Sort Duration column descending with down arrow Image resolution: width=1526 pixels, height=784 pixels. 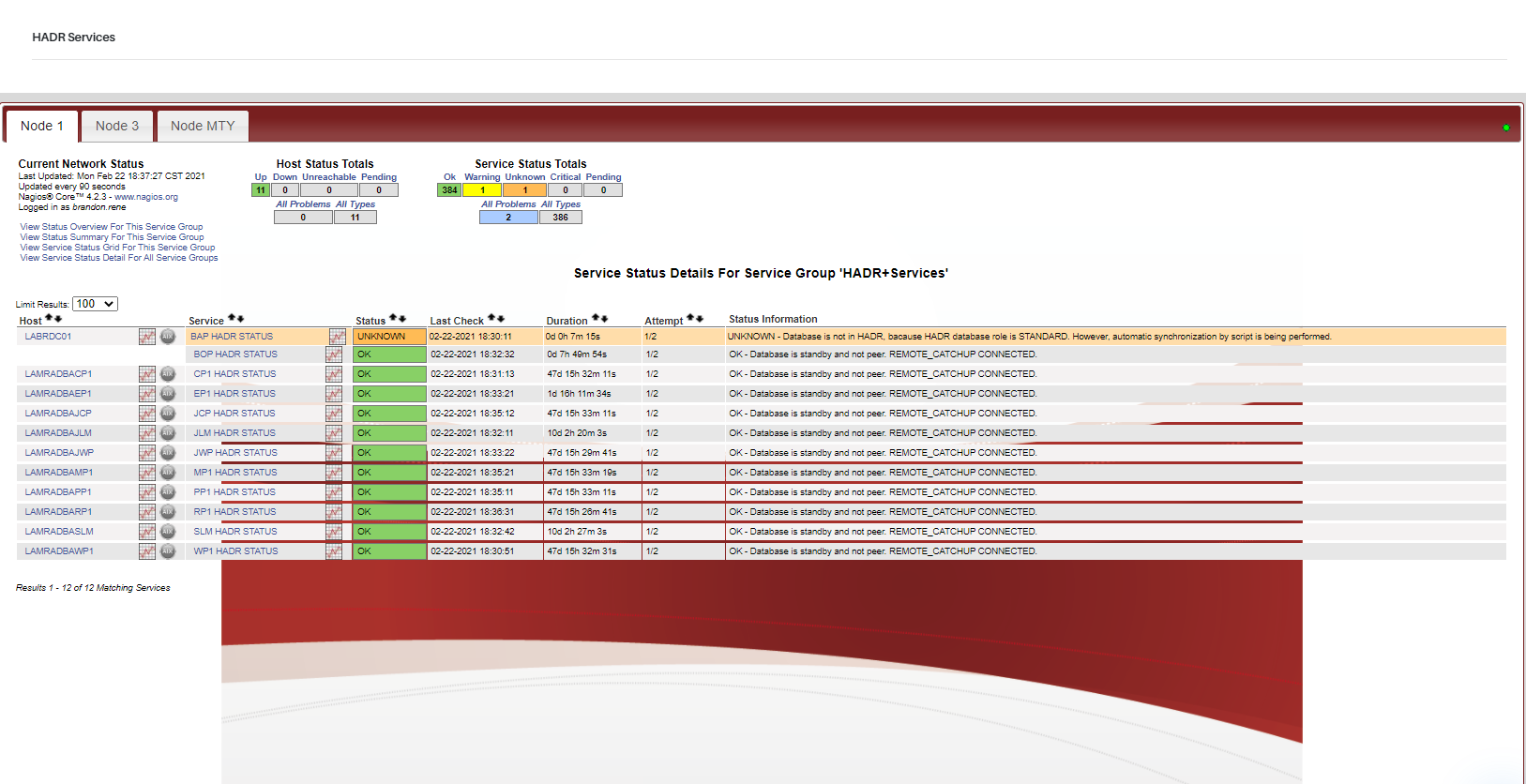point(605,319)
